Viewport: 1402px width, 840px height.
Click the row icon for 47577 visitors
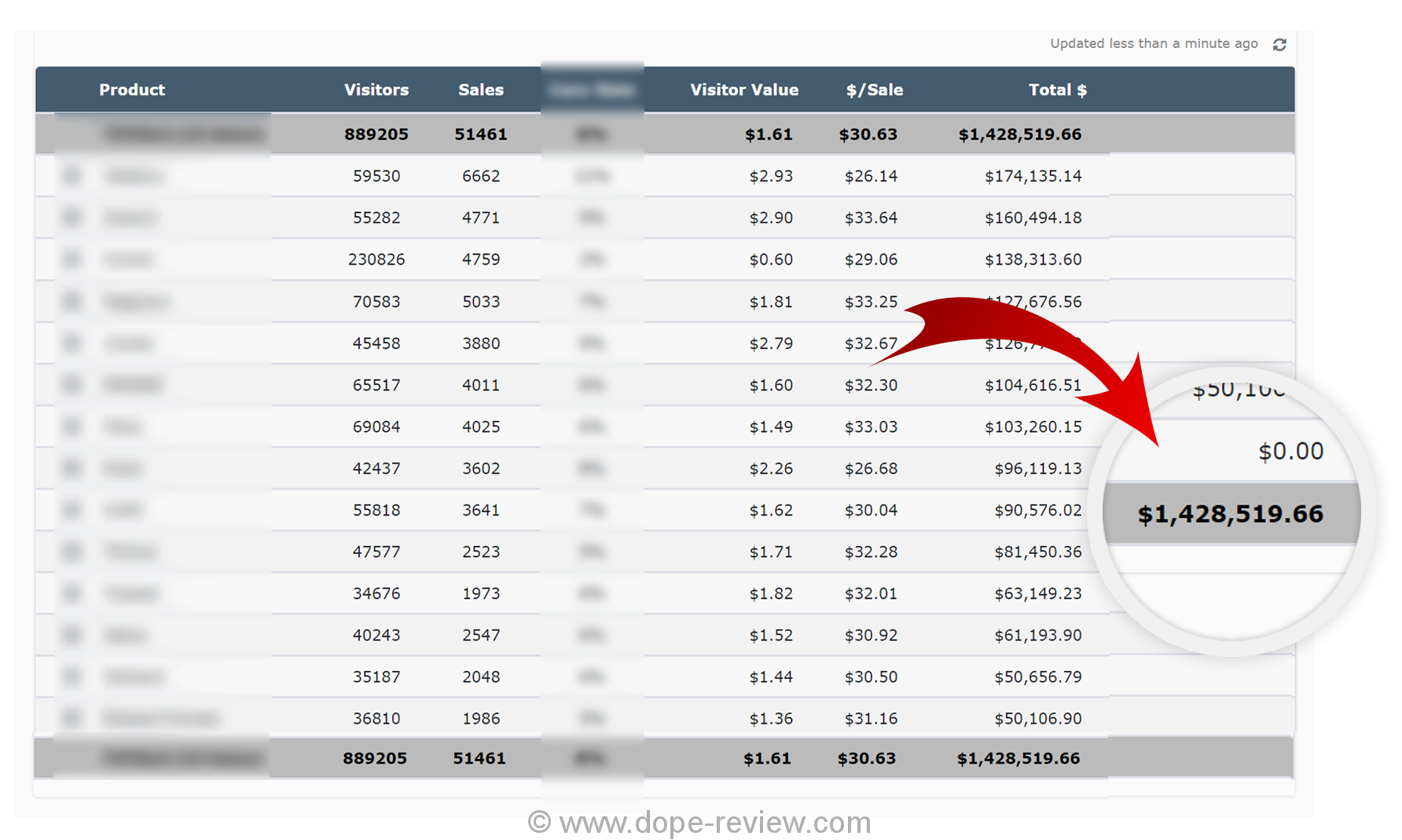click(72, 552)
